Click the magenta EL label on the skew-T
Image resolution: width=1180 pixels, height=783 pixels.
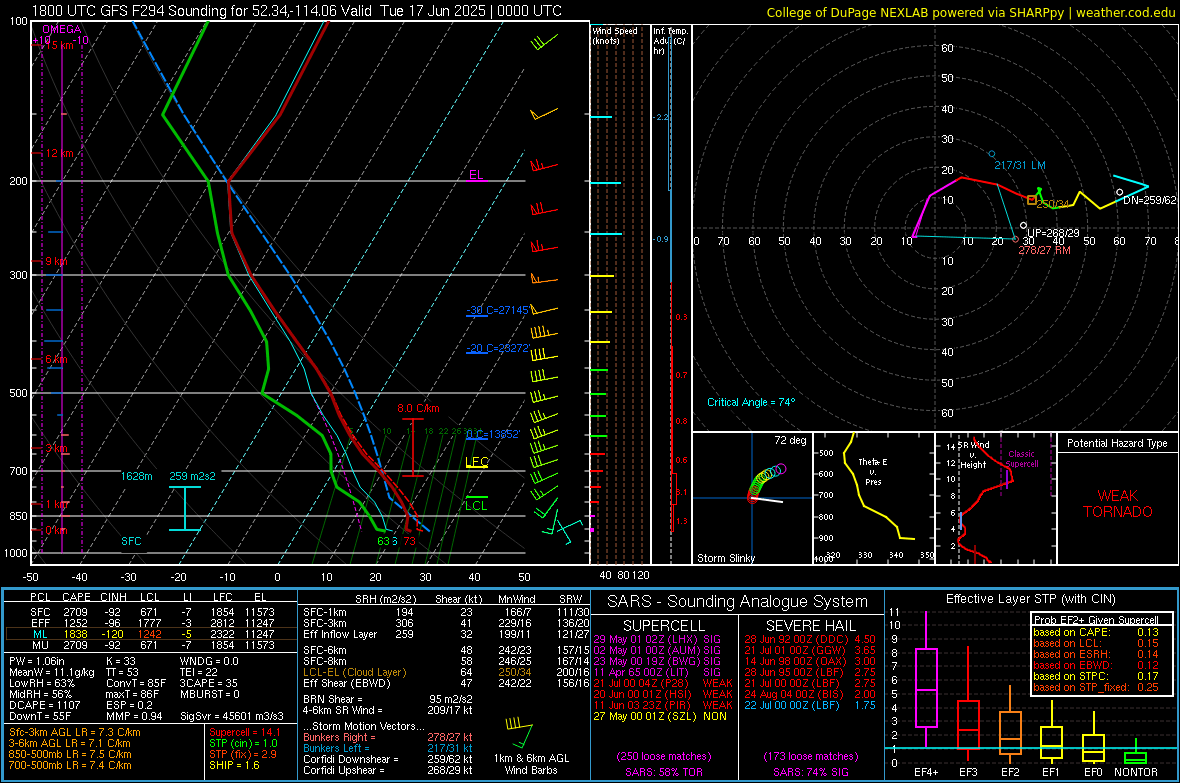click(476, 175)
